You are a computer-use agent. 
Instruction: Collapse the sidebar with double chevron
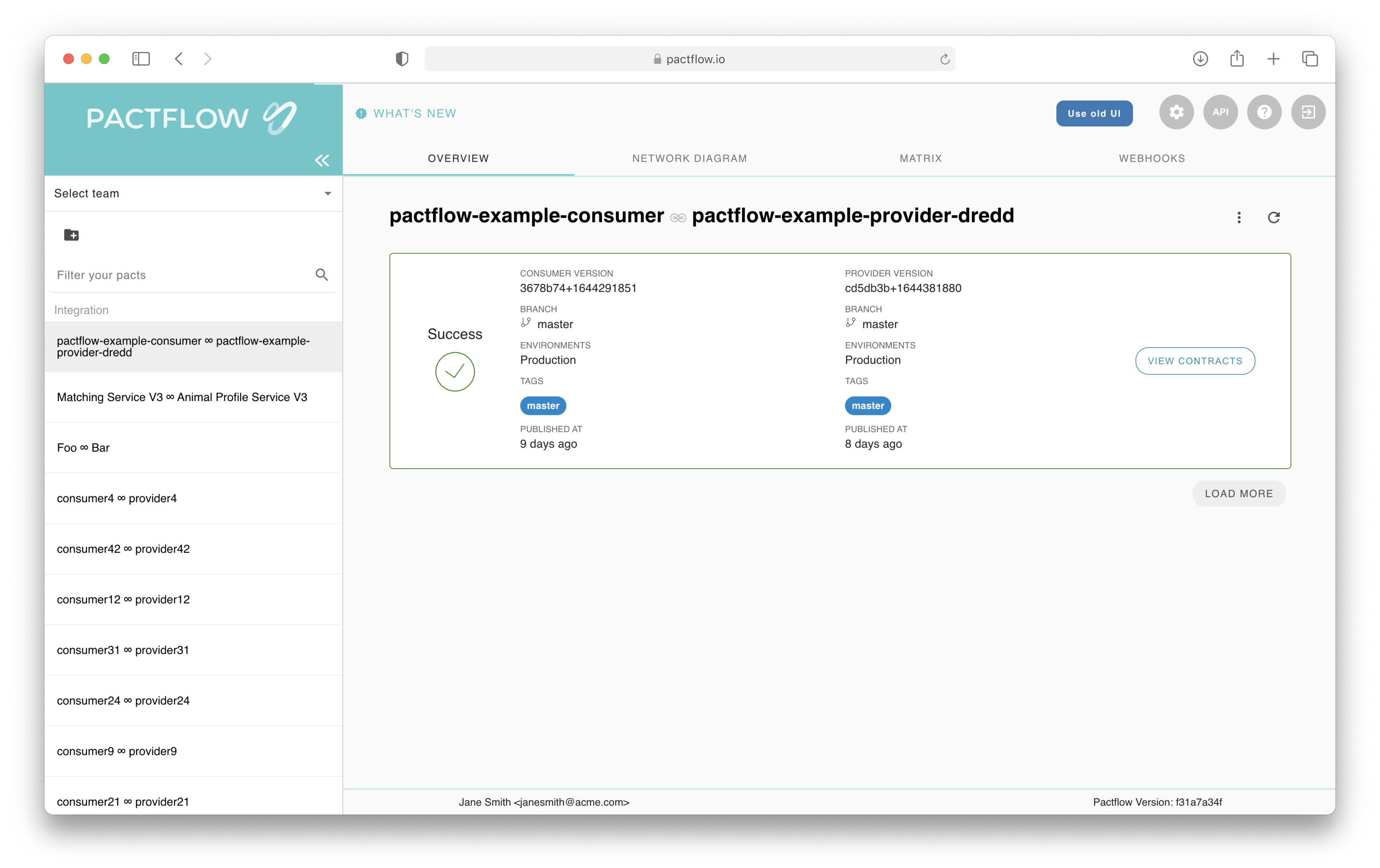[x=322, y=160]
